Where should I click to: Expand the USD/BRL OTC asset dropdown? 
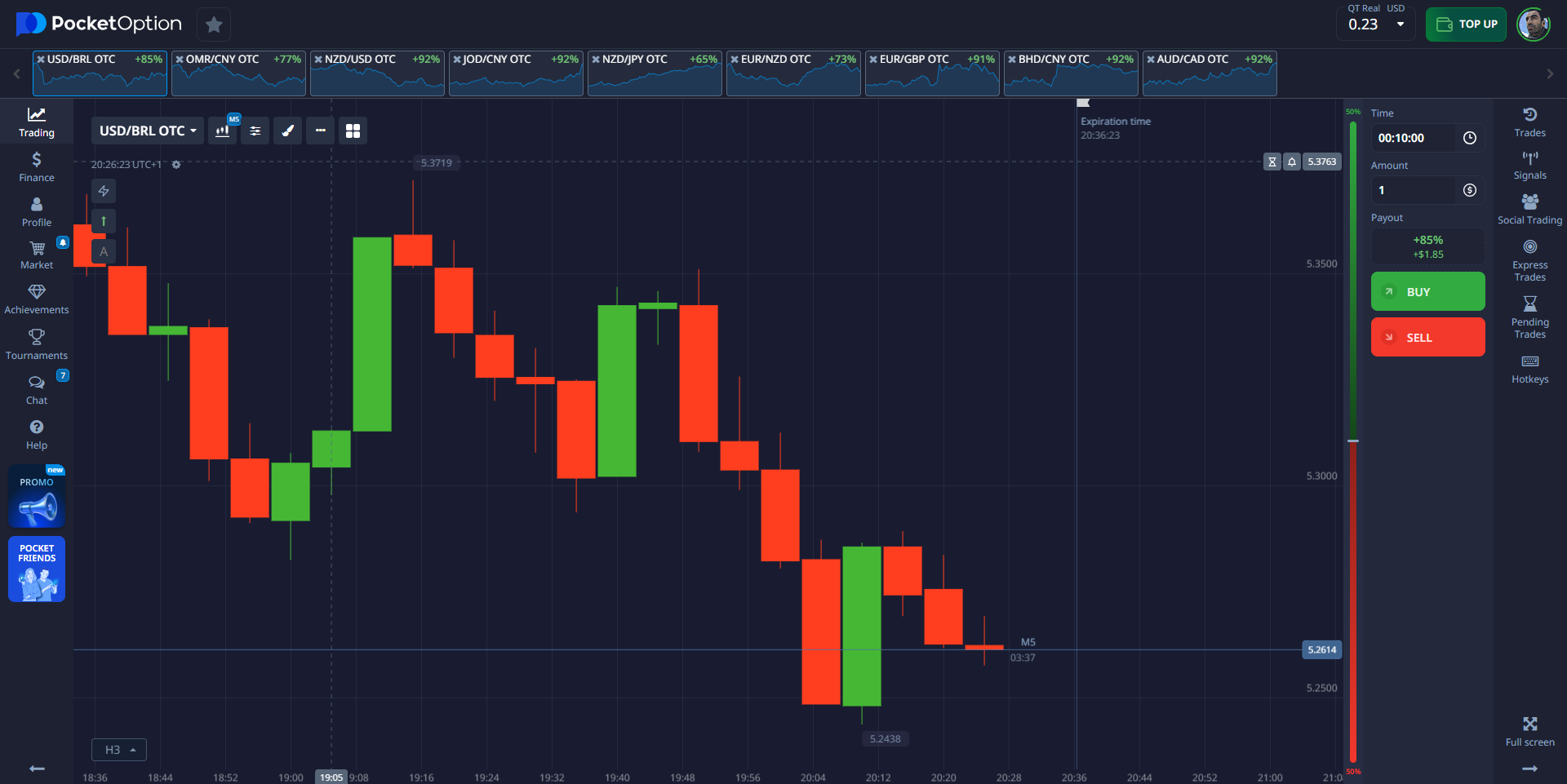click(148, 131)
